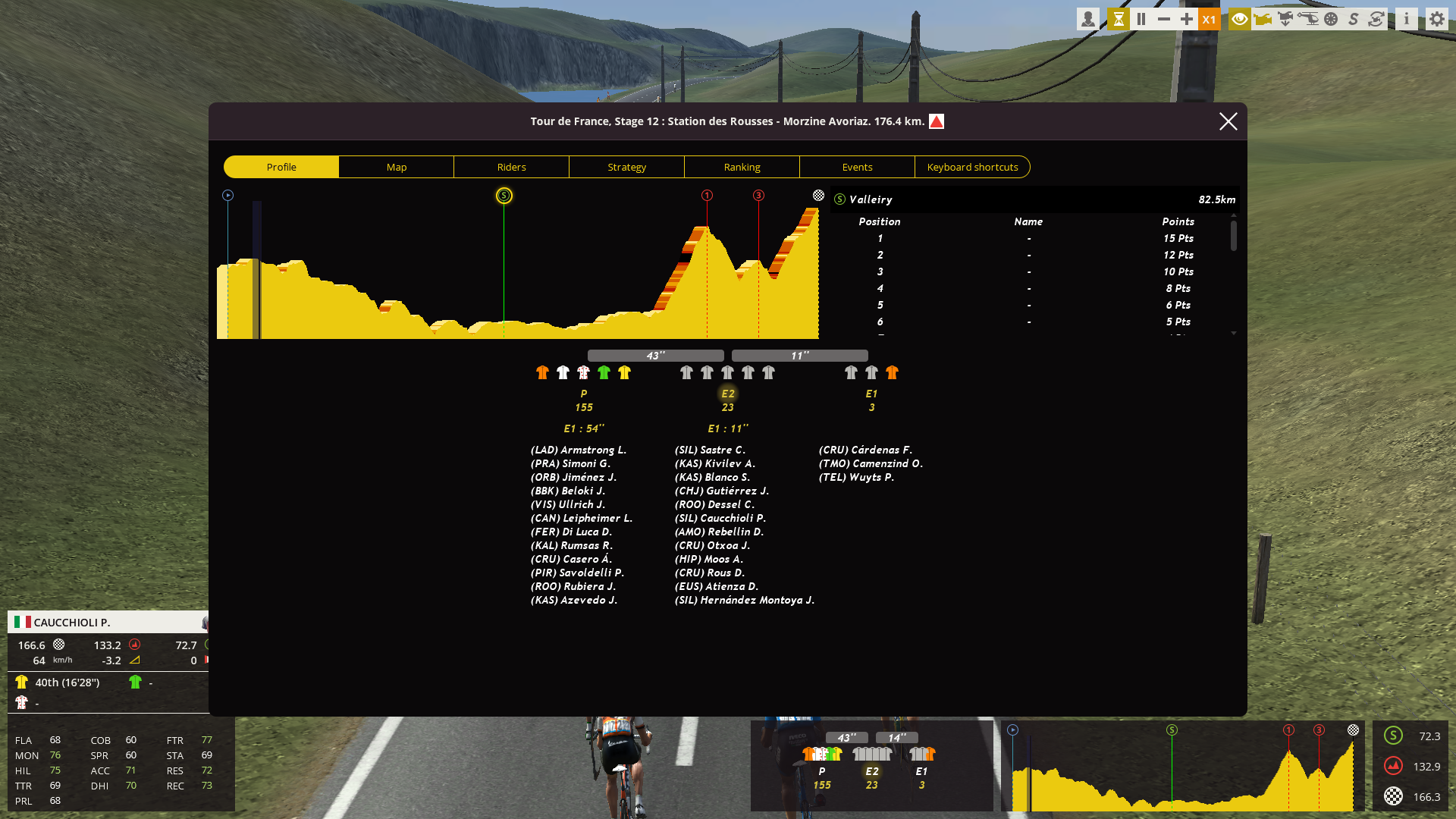Open the Keyboard shortcuts tab
The height and width of the screenshot is (819, 1456).
pos(972,167)
